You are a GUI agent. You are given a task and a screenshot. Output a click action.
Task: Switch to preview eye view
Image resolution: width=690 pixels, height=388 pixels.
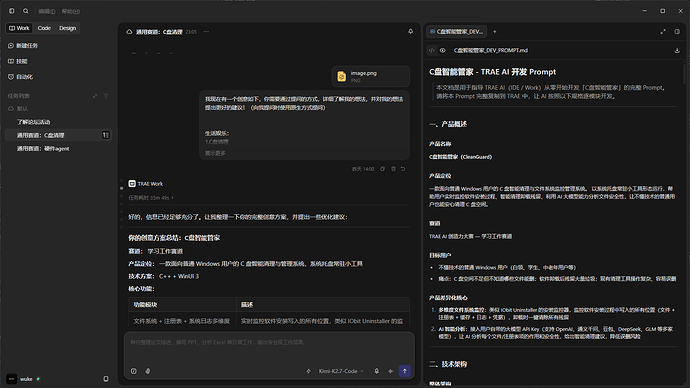[443, 51]
